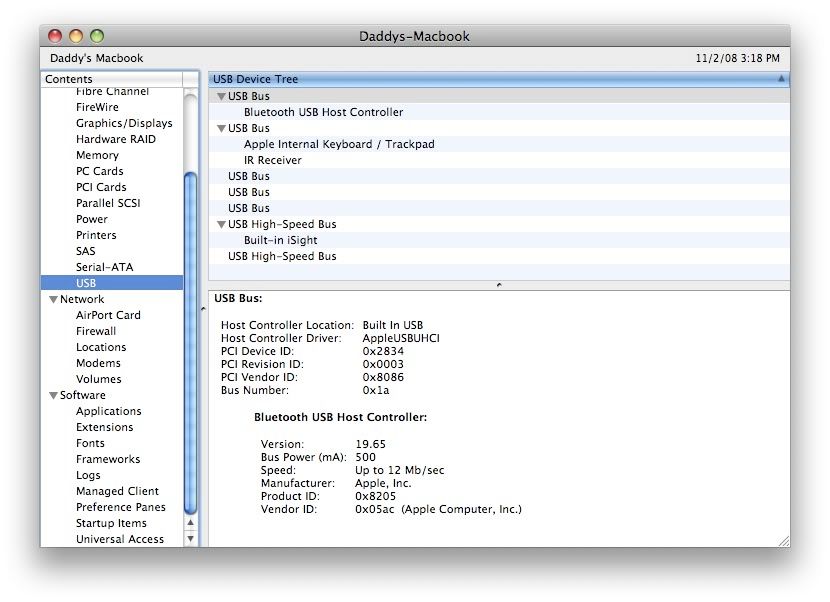
Task: Open Universal Access under Software
Action: point(120,539)
